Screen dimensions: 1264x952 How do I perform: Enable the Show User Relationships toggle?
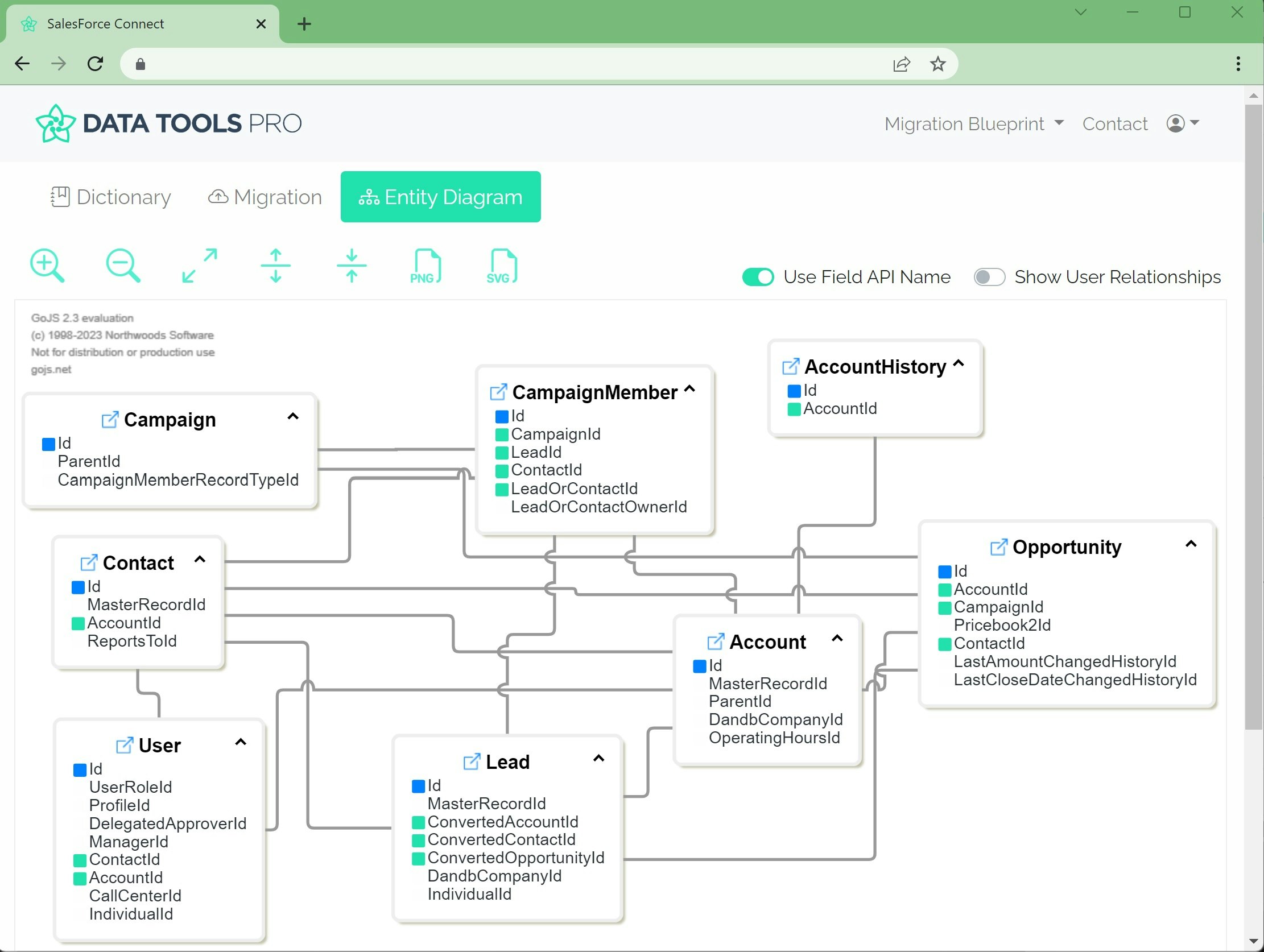point(989,277)
